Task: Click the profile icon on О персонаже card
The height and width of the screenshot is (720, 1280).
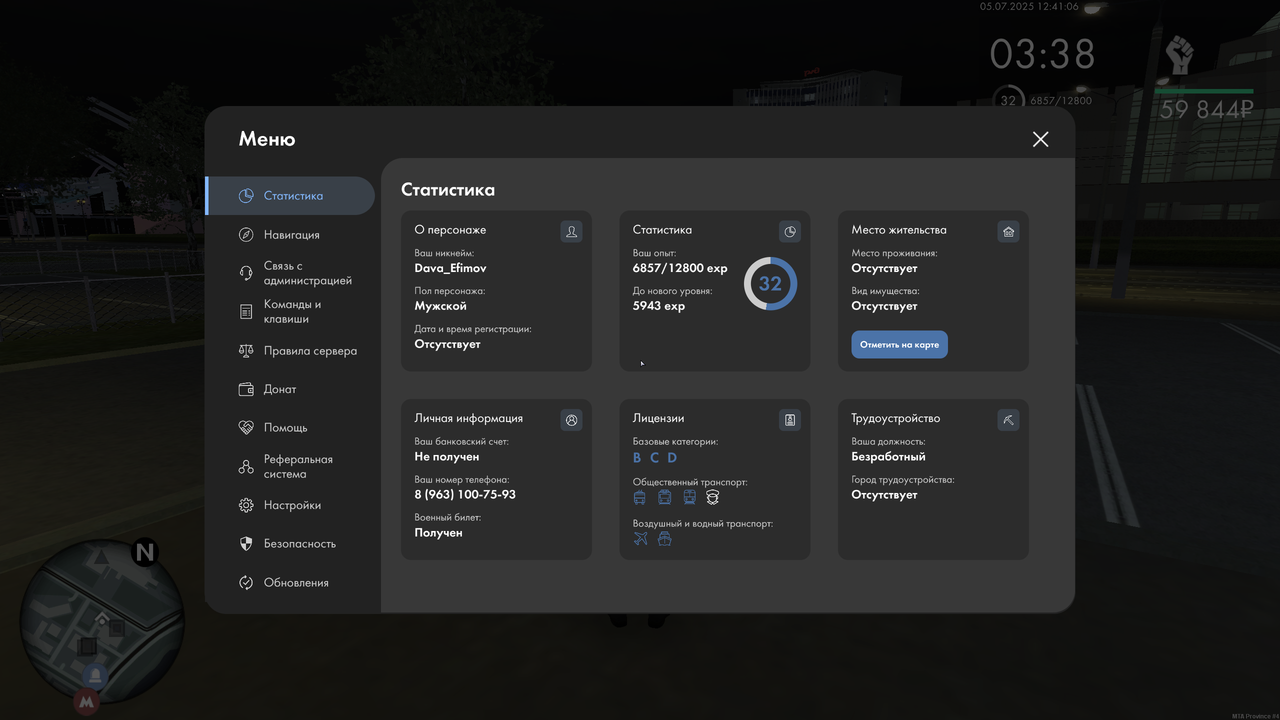Action: pyautogui.click(x=571, y=232)
